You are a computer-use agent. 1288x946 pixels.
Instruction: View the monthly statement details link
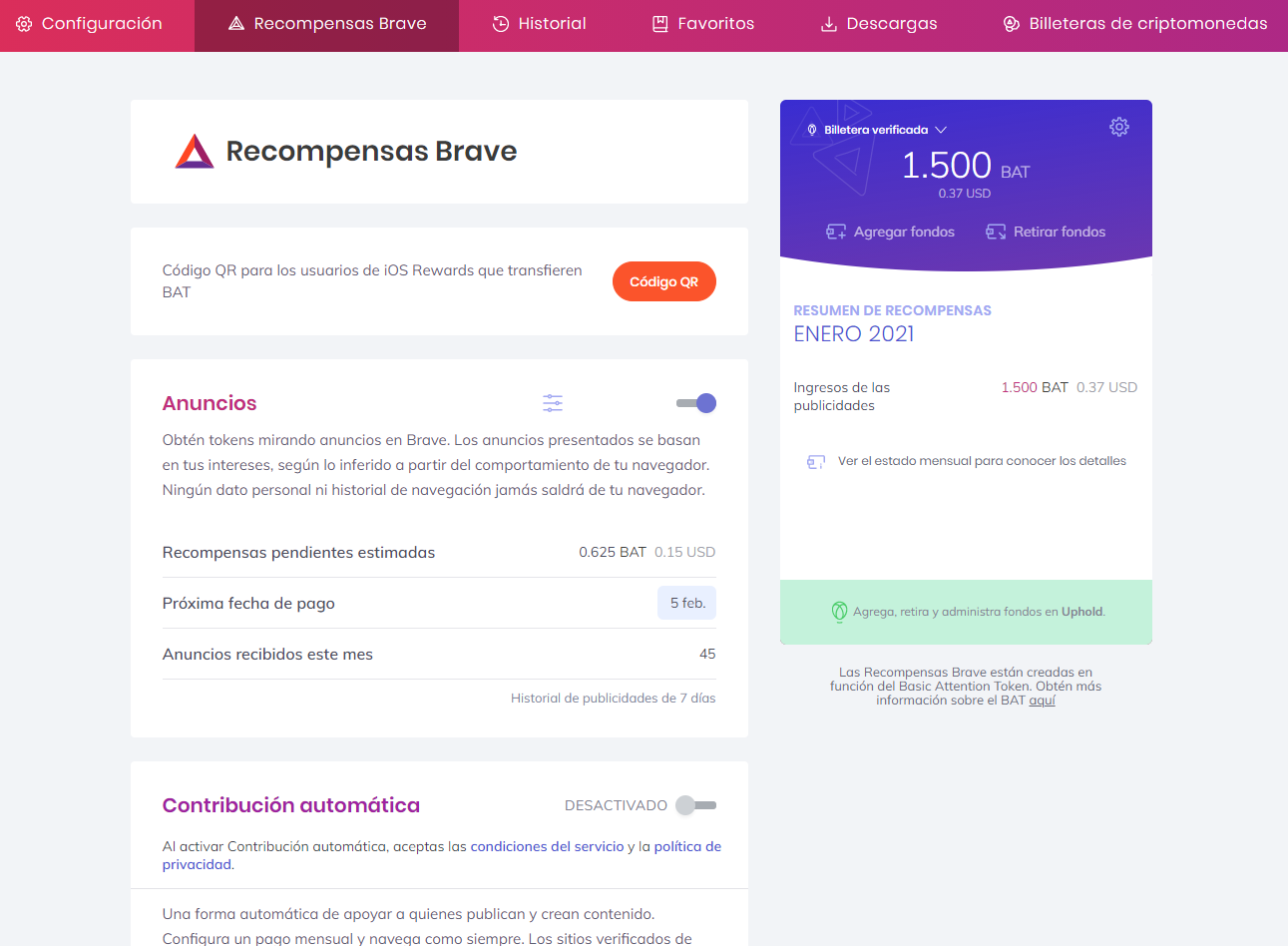(x=982, y=461)
